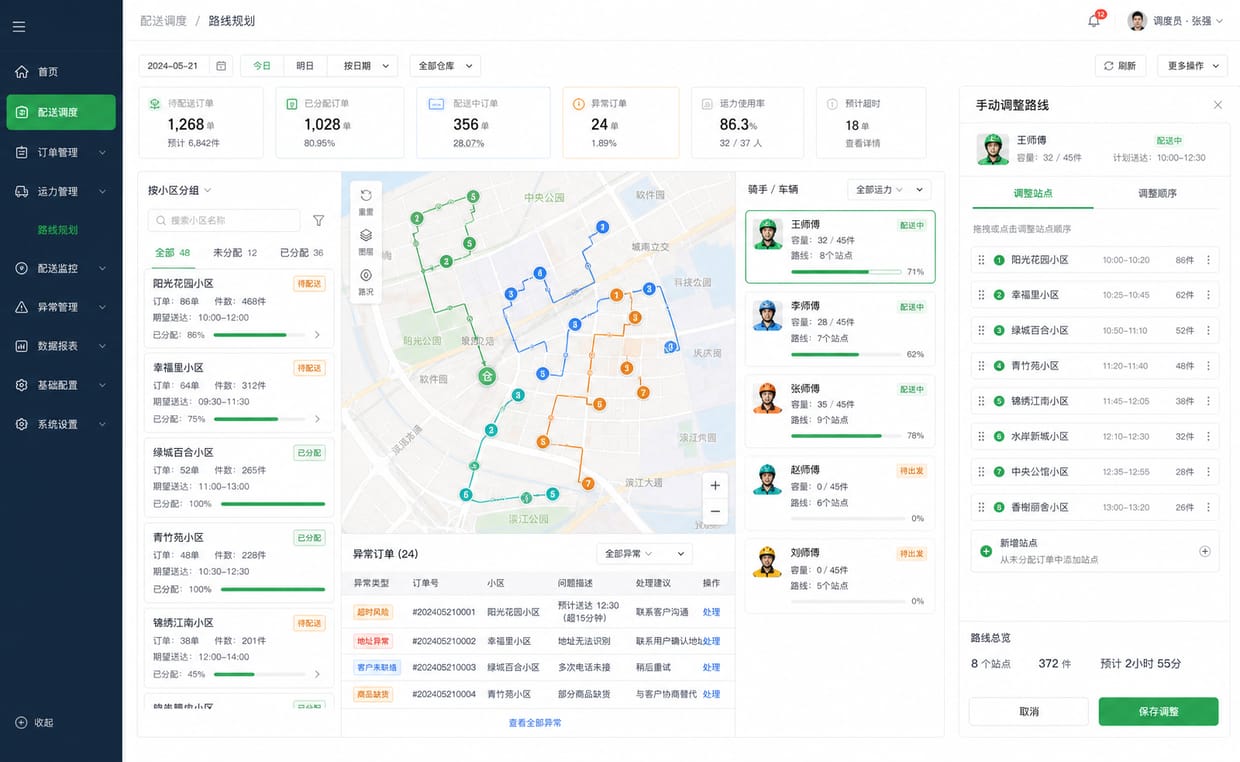Click 张师傅 capacity progress bar 78%

coord(844,436)
